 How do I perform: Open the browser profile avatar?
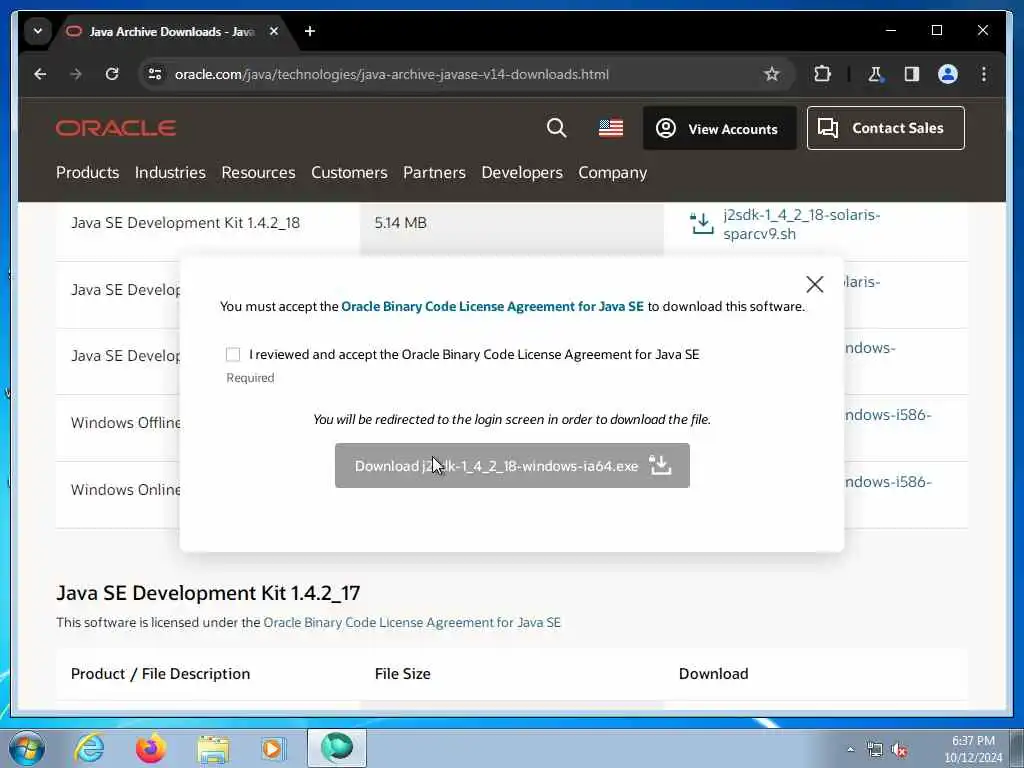coord(948,74)
